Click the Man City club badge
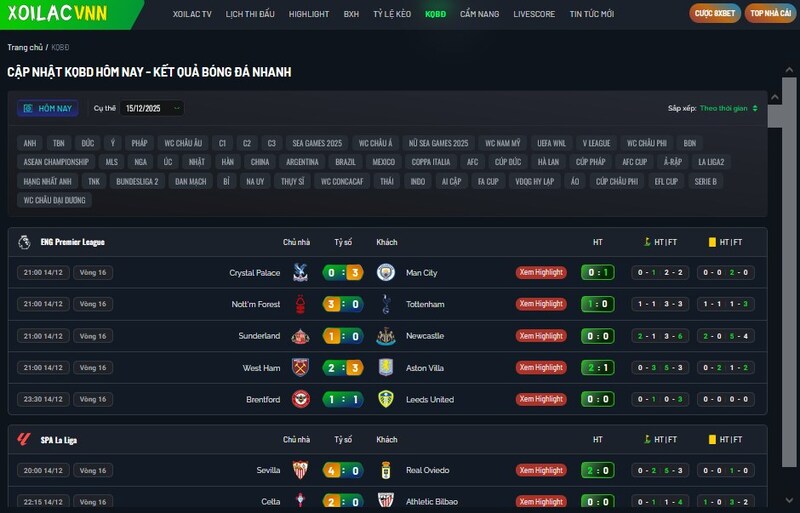The image size is (800, 513). pyautogui.click(x=386, y=272)
